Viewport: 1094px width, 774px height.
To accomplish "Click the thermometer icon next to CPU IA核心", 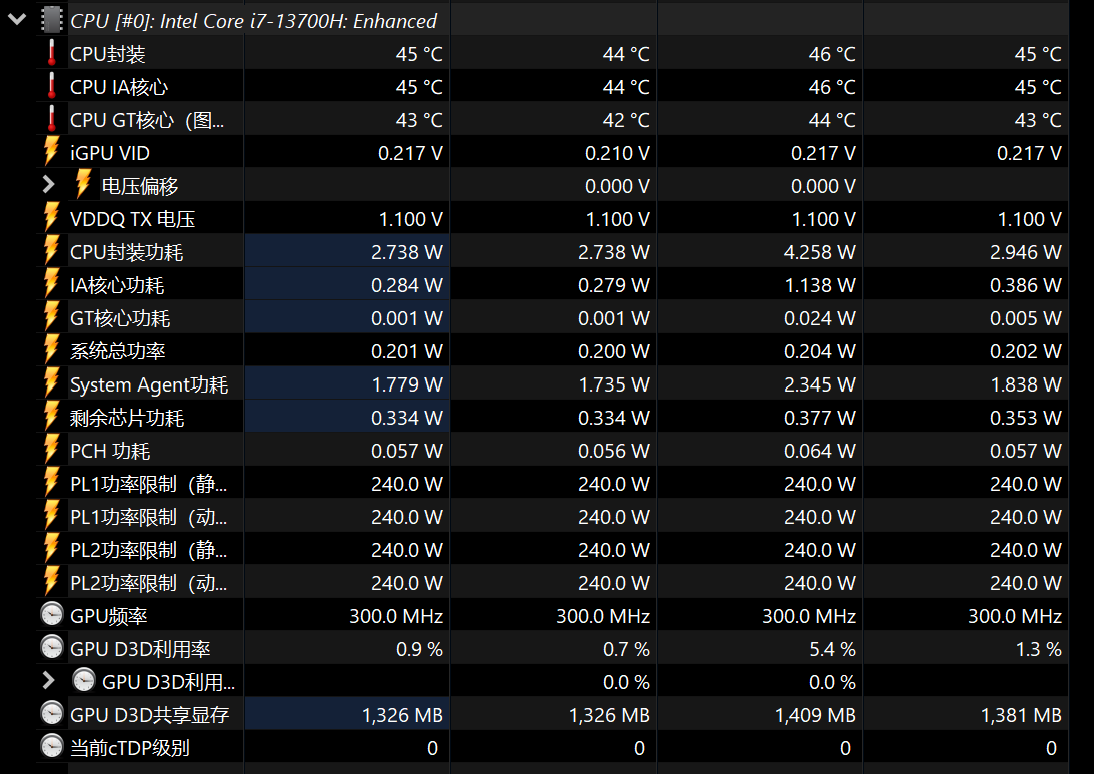I will (52, 87).
